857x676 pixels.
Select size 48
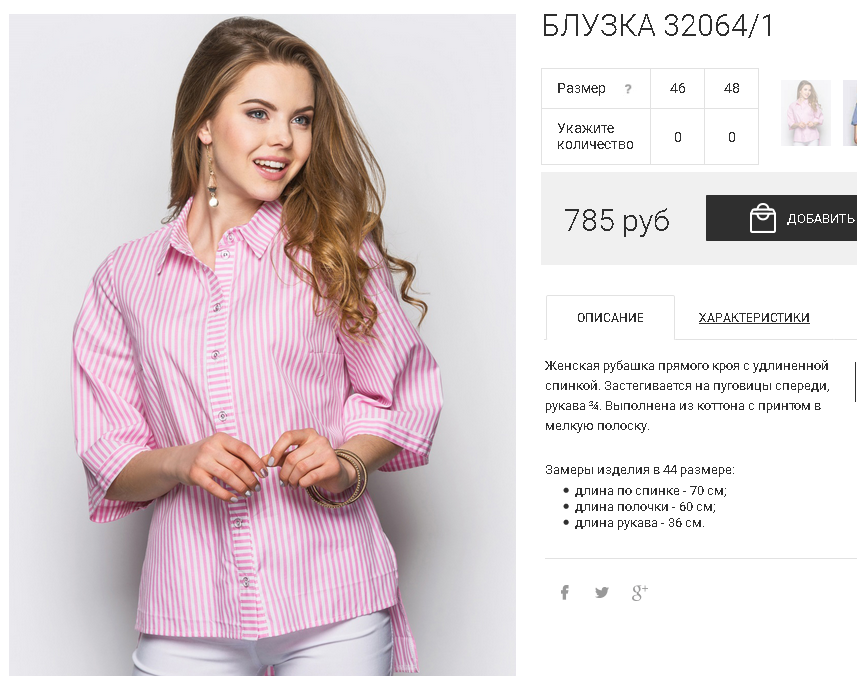731,89
